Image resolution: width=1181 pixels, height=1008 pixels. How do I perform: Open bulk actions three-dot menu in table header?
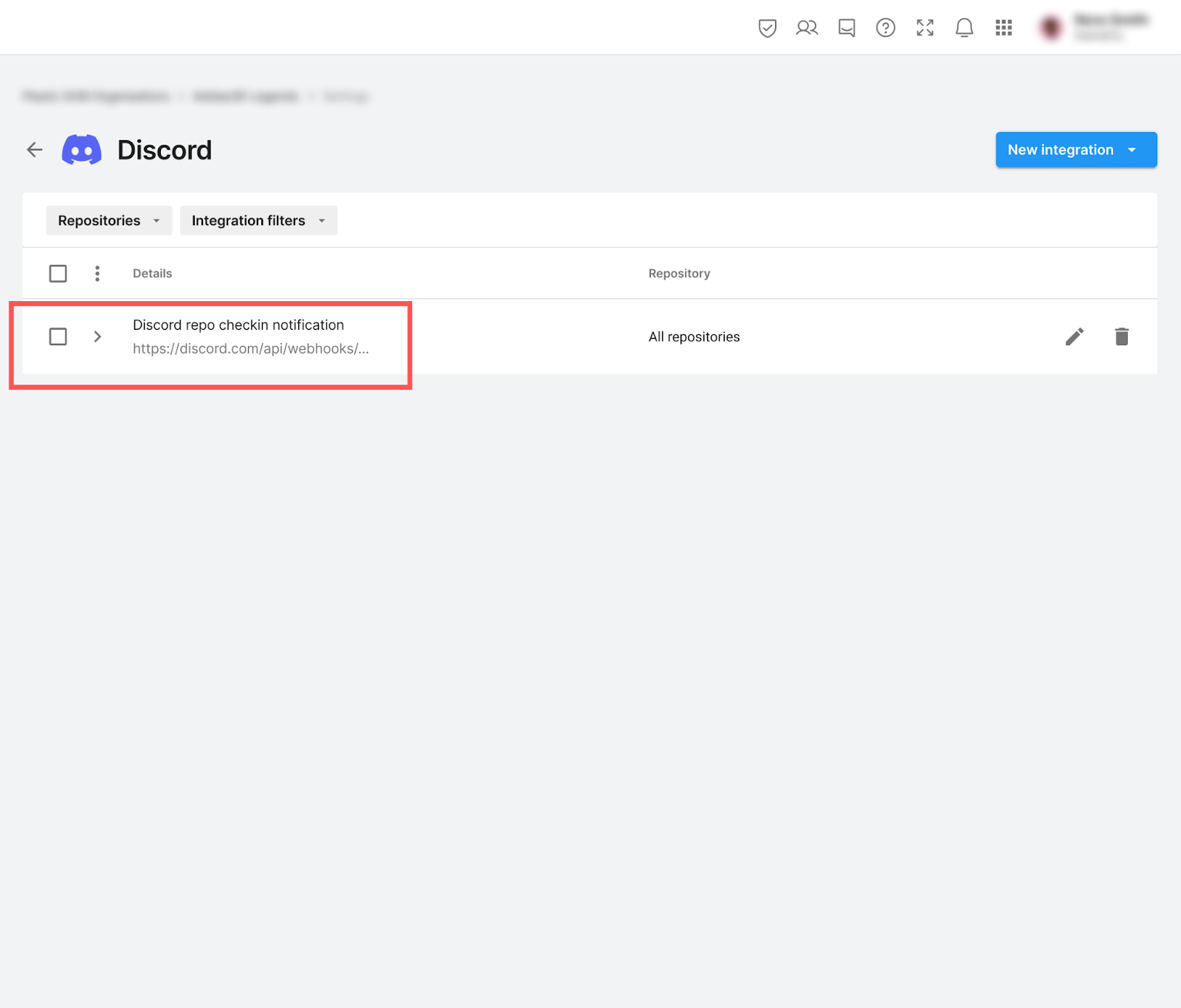coord(97,274)
